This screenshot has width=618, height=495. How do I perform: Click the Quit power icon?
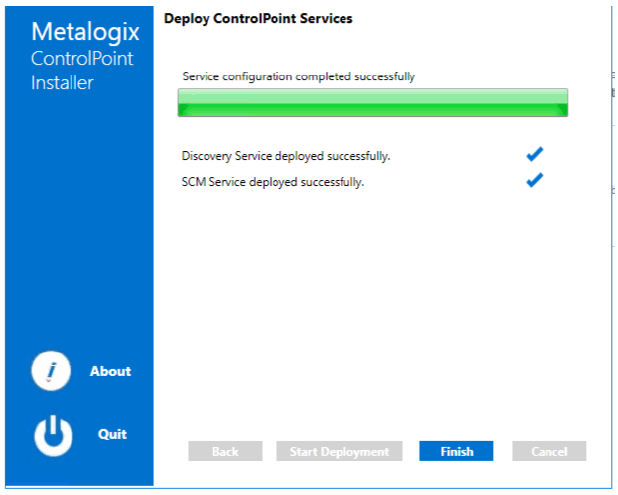[x=53, y=435]
